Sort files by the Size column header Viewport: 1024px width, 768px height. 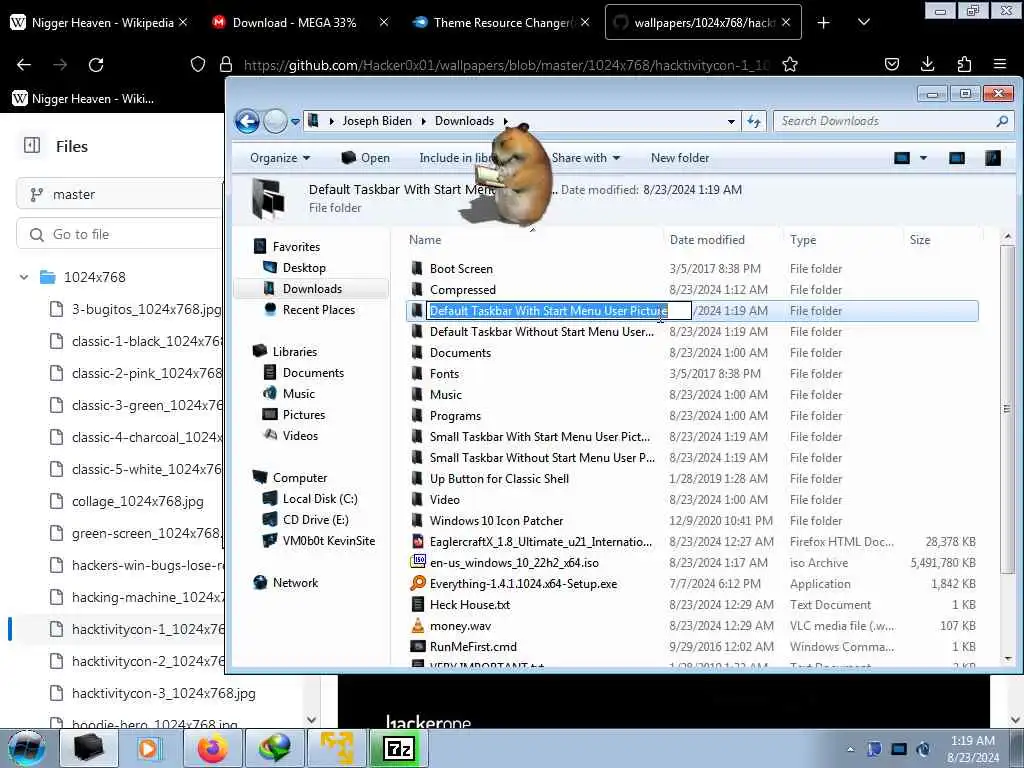pyautogui.click(x=920, y=240)
